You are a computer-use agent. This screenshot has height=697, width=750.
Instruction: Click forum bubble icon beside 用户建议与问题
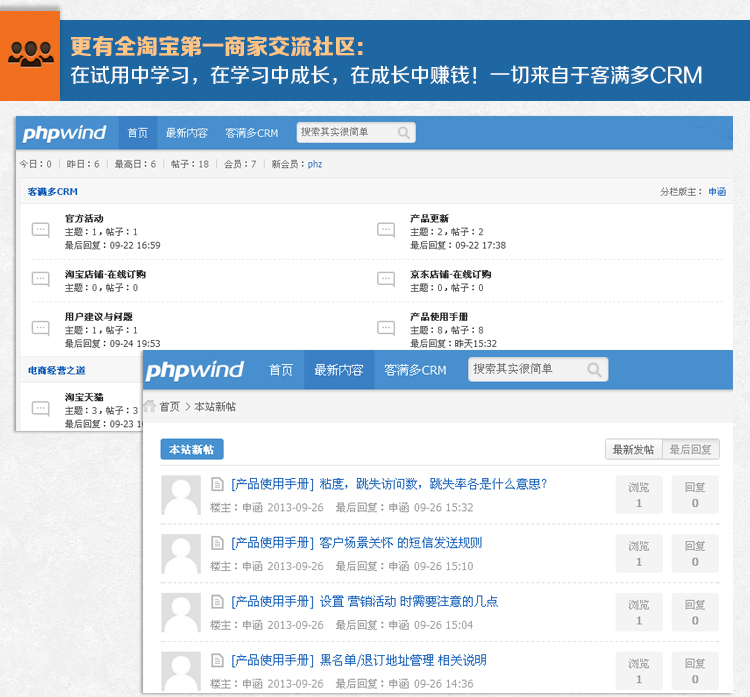click(41, 328)
